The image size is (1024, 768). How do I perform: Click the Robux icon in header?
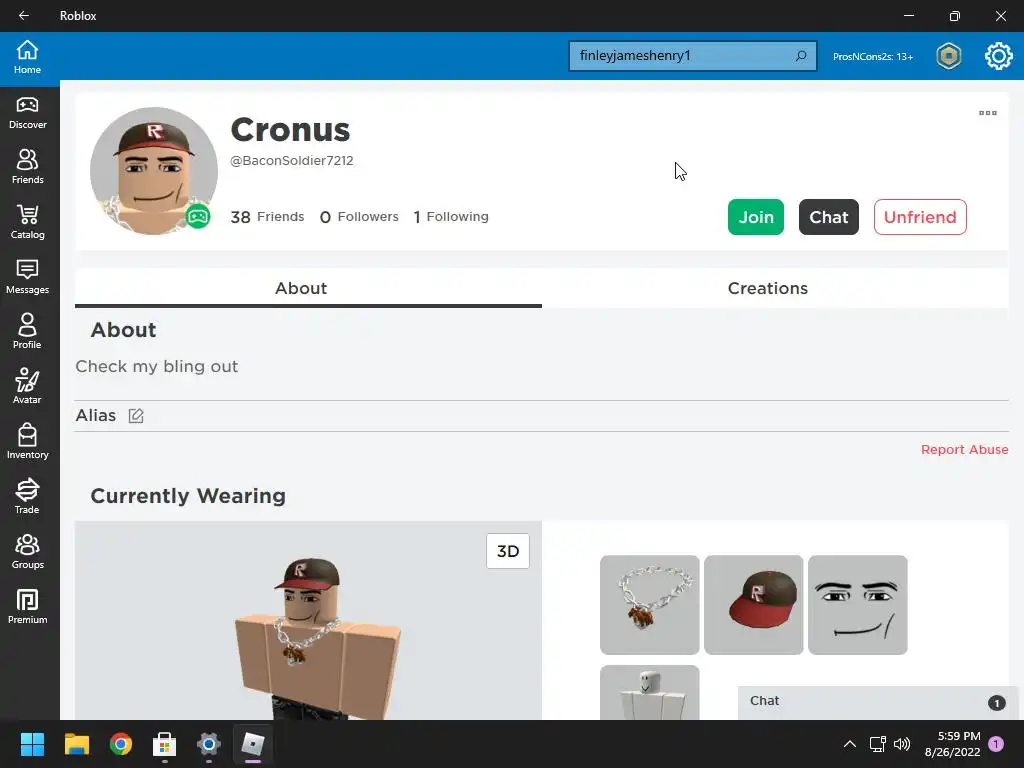(x=949, y=56)
